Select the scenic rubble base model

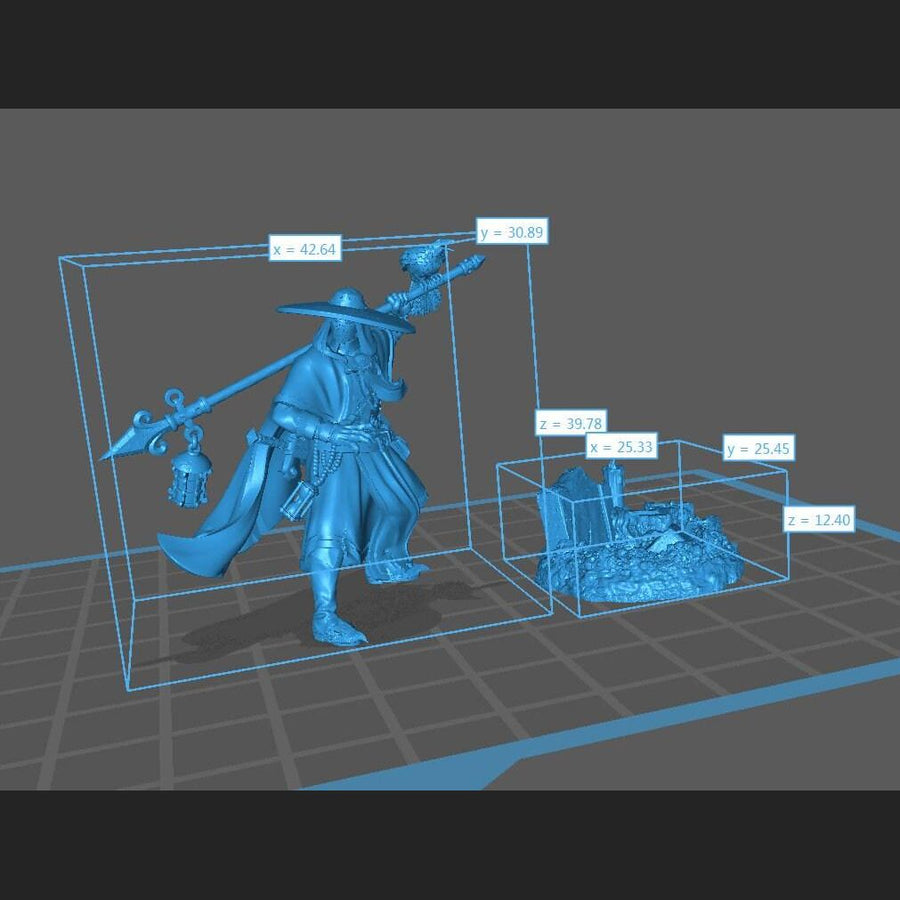pyautogui.click(x=640, y=560)
